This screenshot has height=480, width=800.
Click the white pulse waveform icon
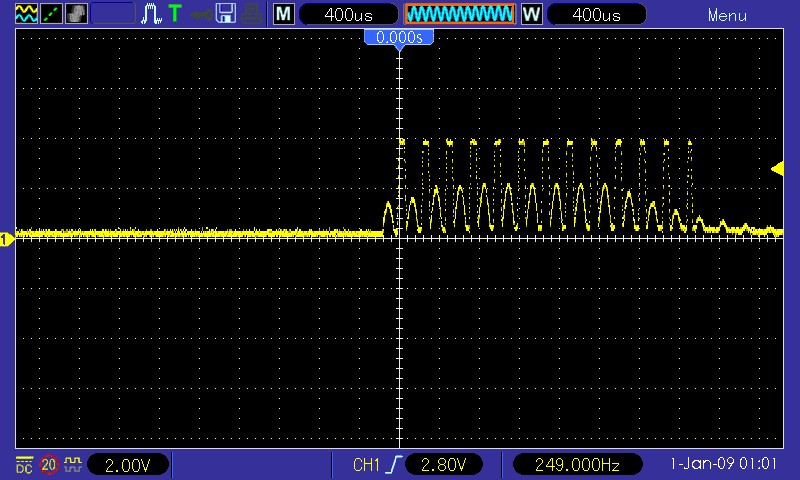151,14
